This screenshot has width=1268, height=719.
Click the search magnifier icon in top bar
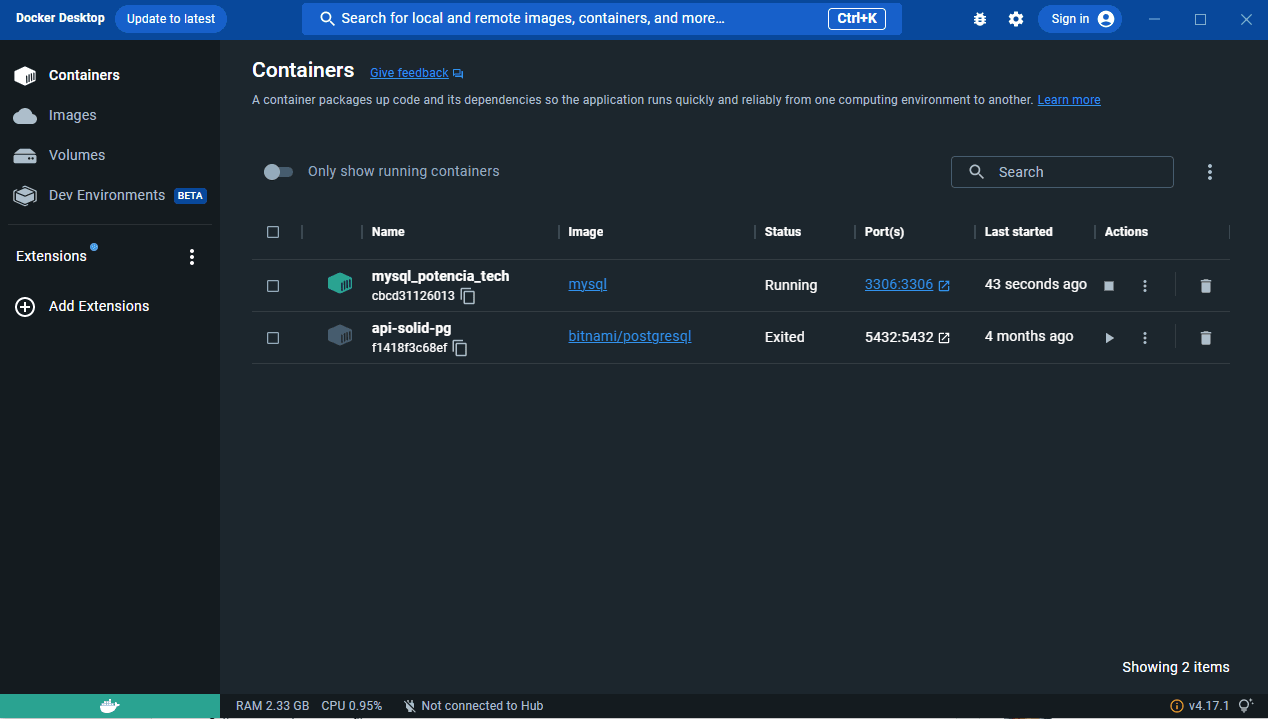[x=326, y=19]
